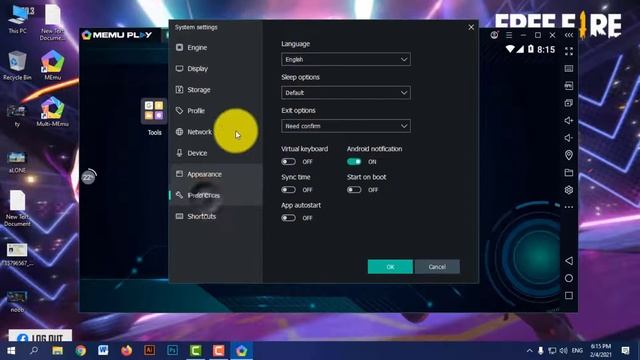
Task: Click MEmu fullscreen icon in sidebar
Action: (569, 51)
